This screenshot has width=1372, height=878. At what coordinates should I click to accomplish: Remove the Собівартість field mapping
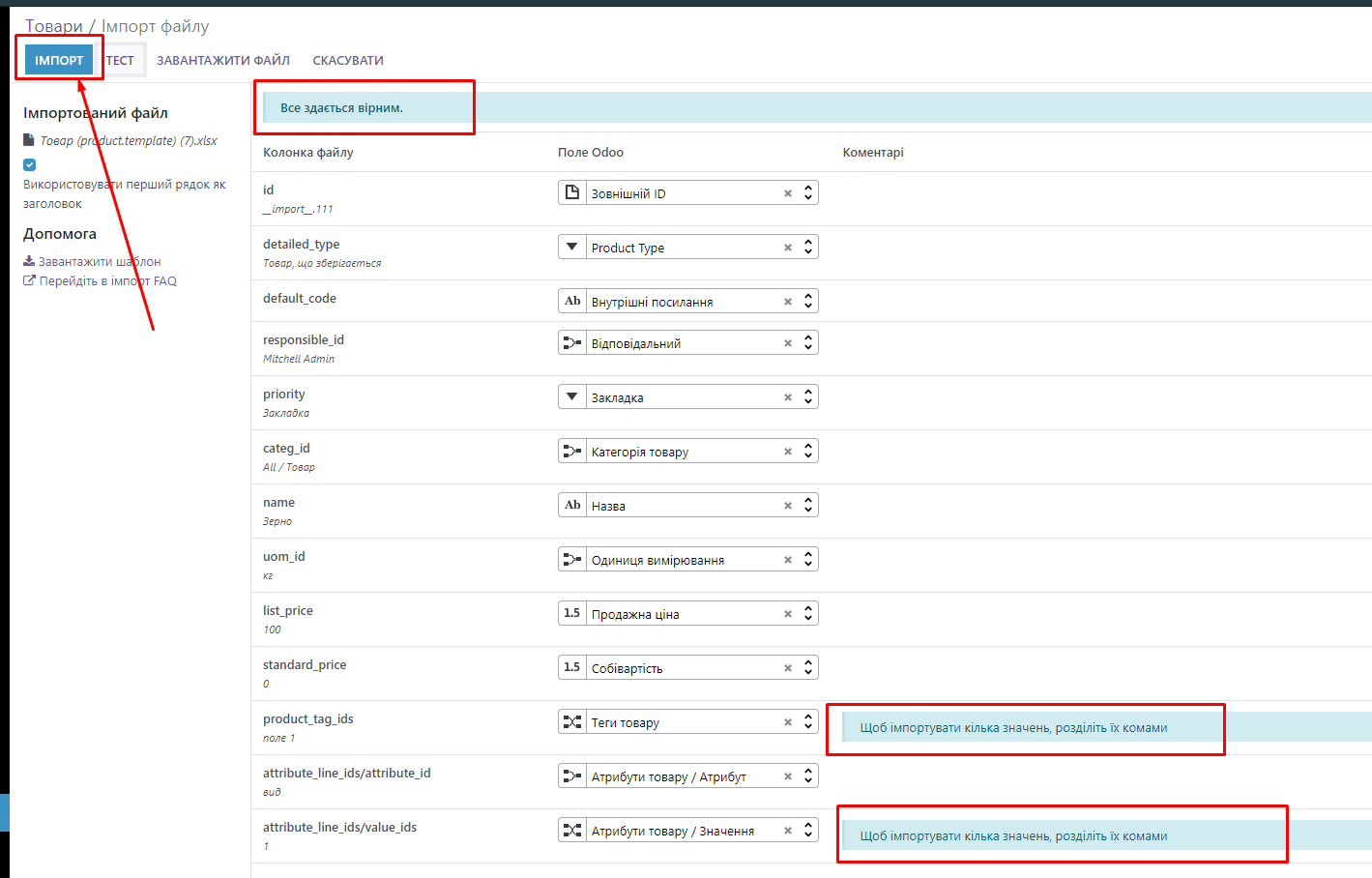788,668
